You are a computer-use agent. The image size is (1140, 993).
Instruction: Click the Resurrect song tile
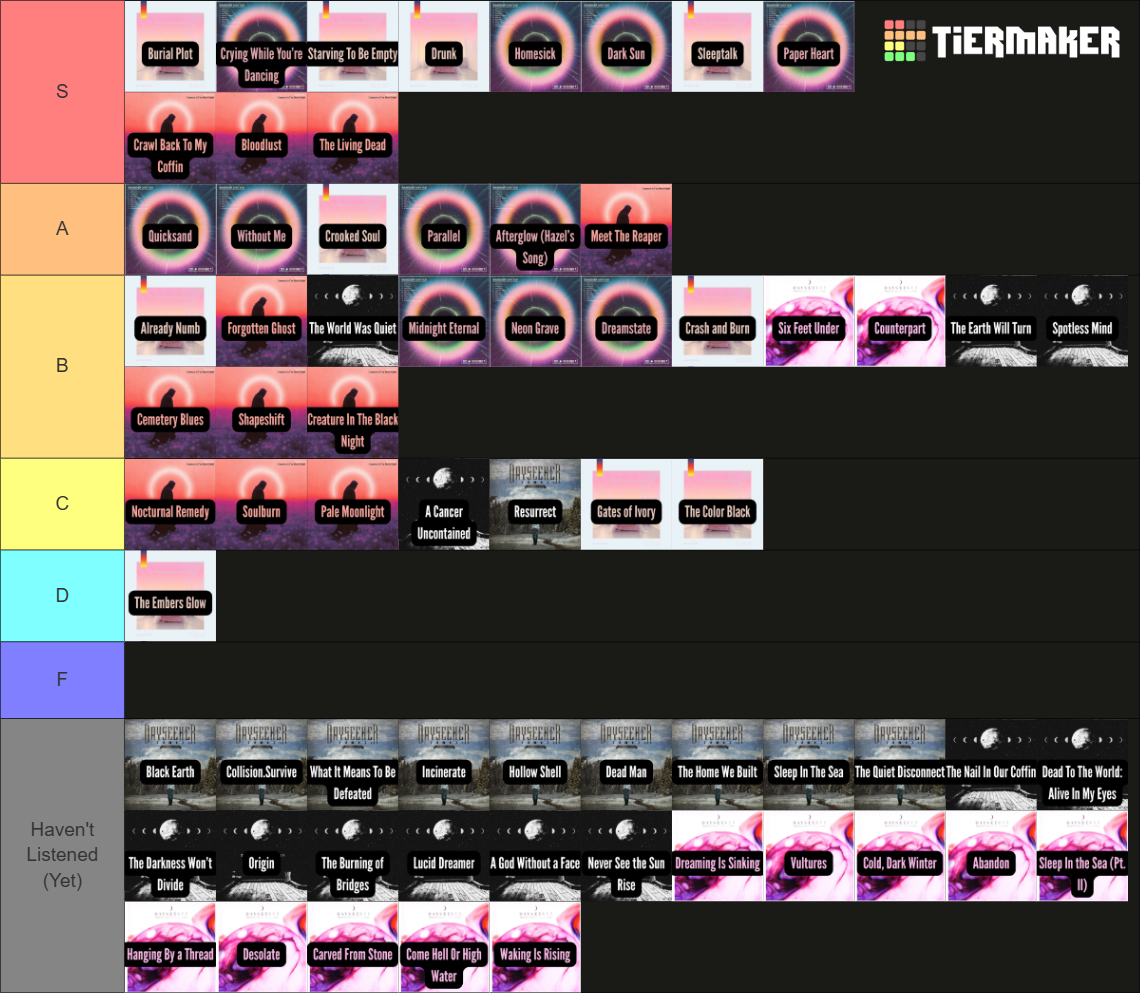(x=535, y=505)
